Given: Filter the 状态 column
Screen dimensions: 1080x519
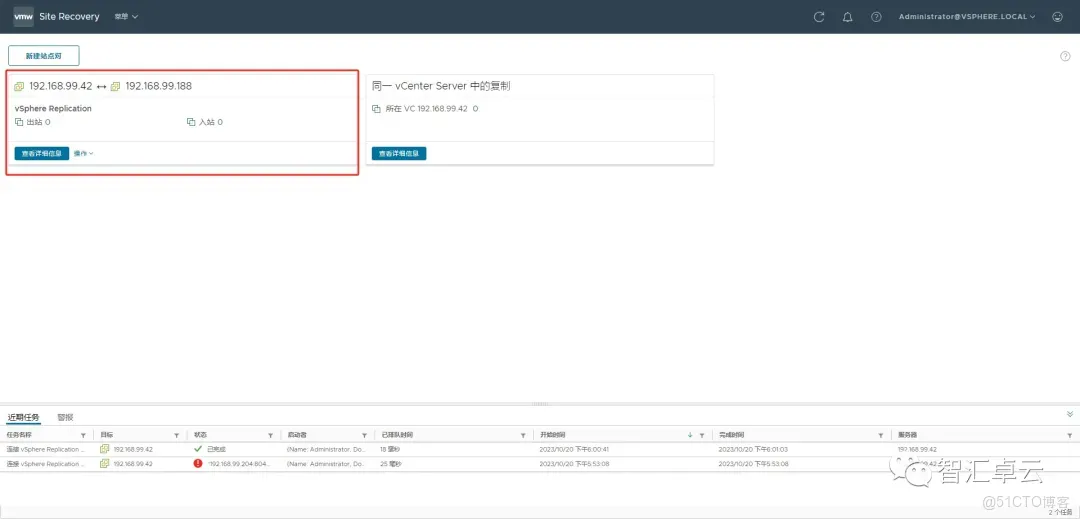Looking at the screenshot, I should pyautogui.click(x=271, y=435).
